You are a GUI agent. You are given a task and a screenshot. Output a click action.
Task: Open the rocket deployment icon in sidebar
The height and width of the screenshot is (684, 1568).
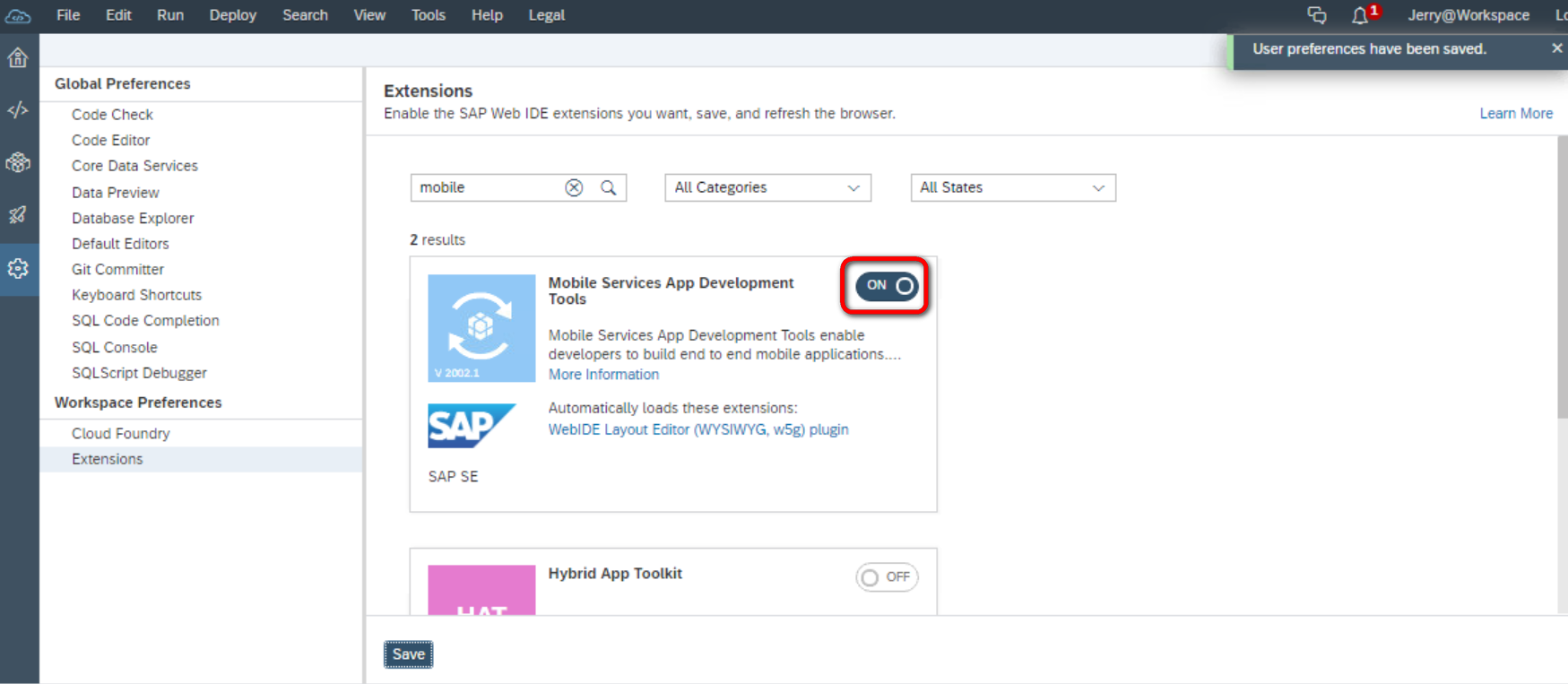(x=18, y=215)
